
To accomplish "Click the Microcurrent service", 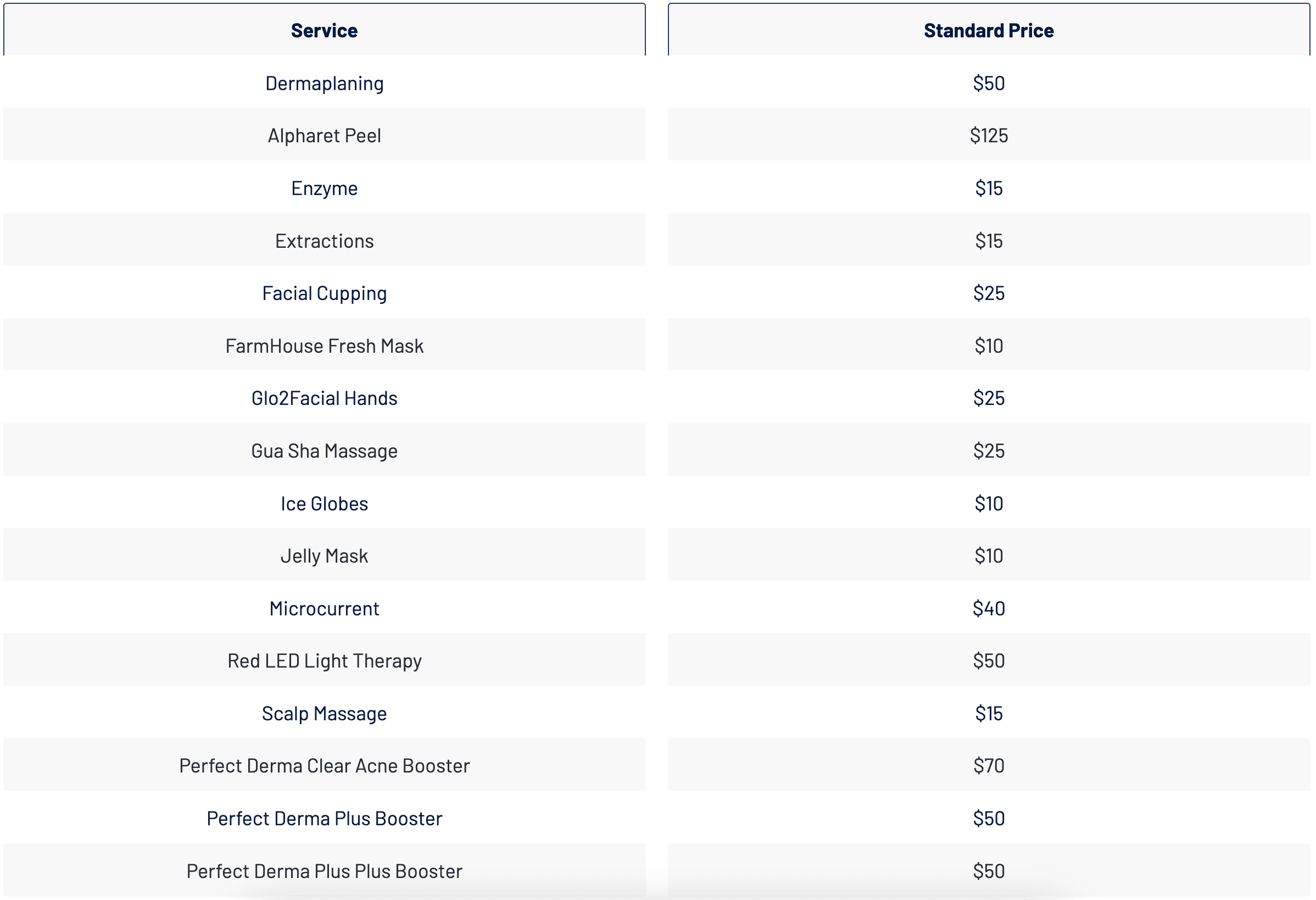I will 324,608.
